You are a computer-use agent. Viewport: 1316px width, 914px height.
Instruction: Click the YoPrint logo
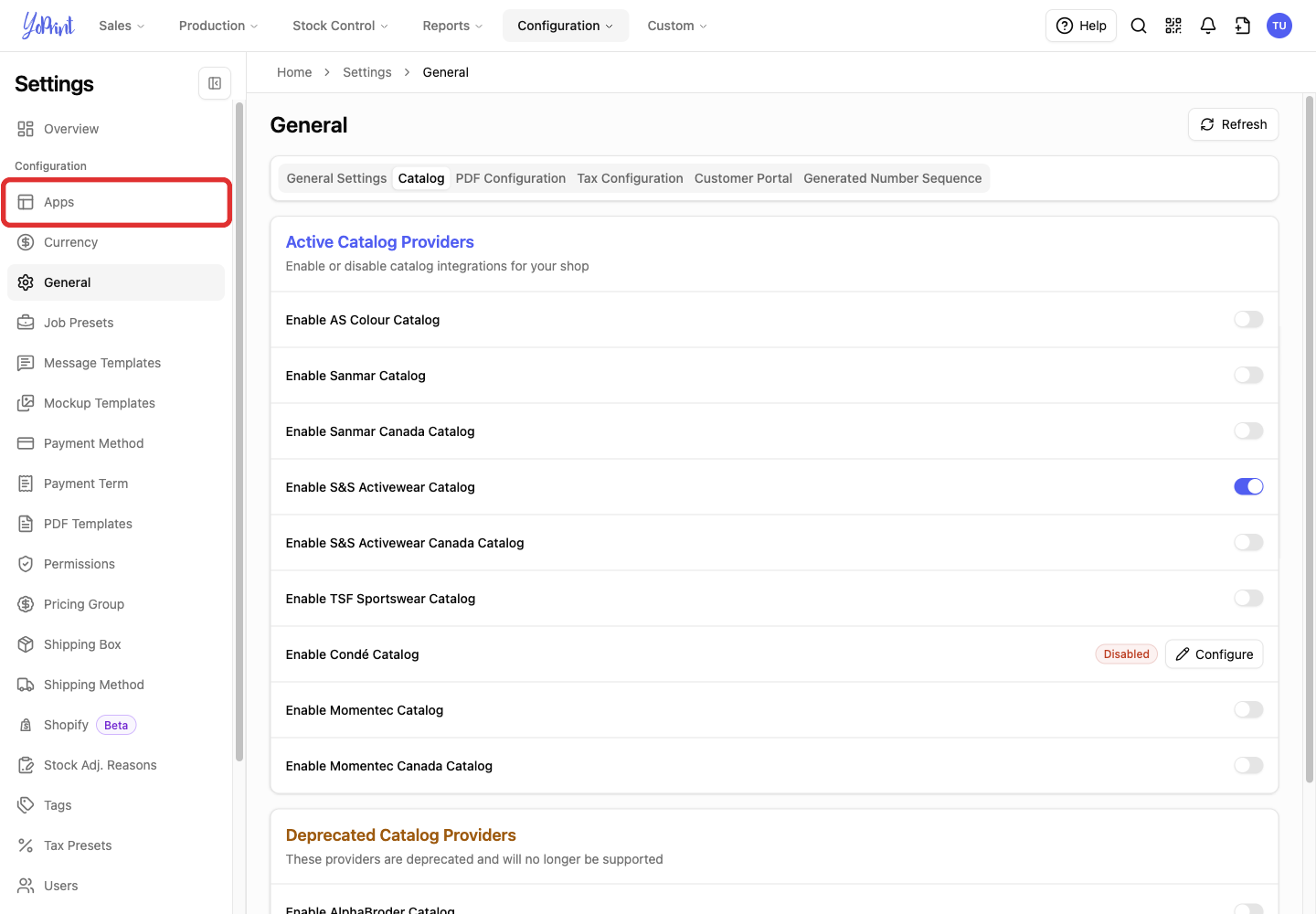click(x=48, y=26)
